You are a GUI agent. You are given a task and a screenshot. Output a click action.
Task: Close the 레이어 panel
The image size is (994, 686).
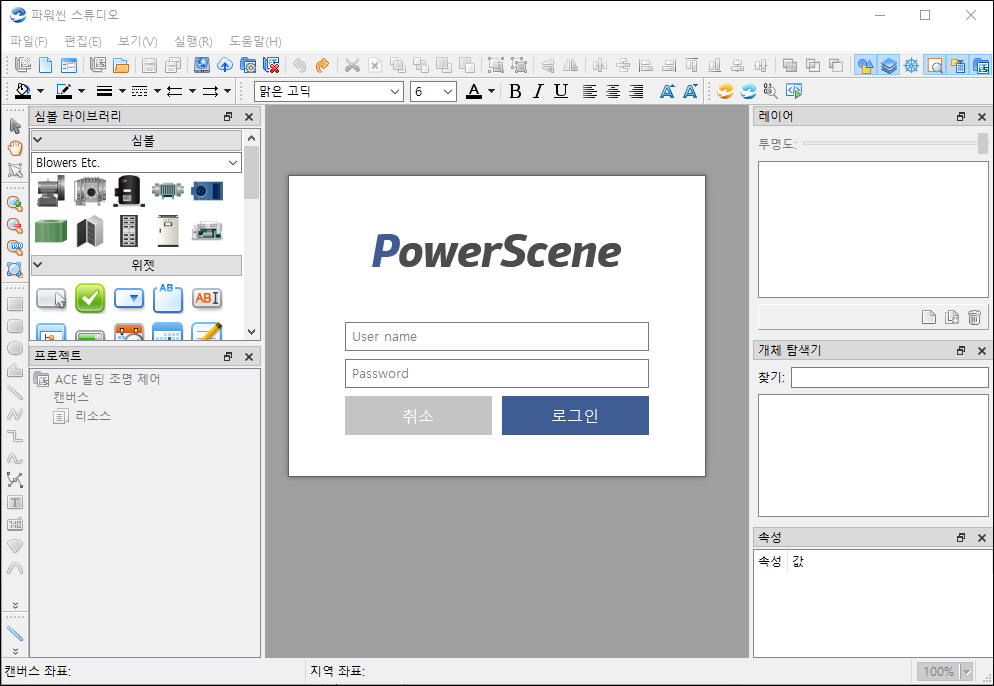(982, 117)
